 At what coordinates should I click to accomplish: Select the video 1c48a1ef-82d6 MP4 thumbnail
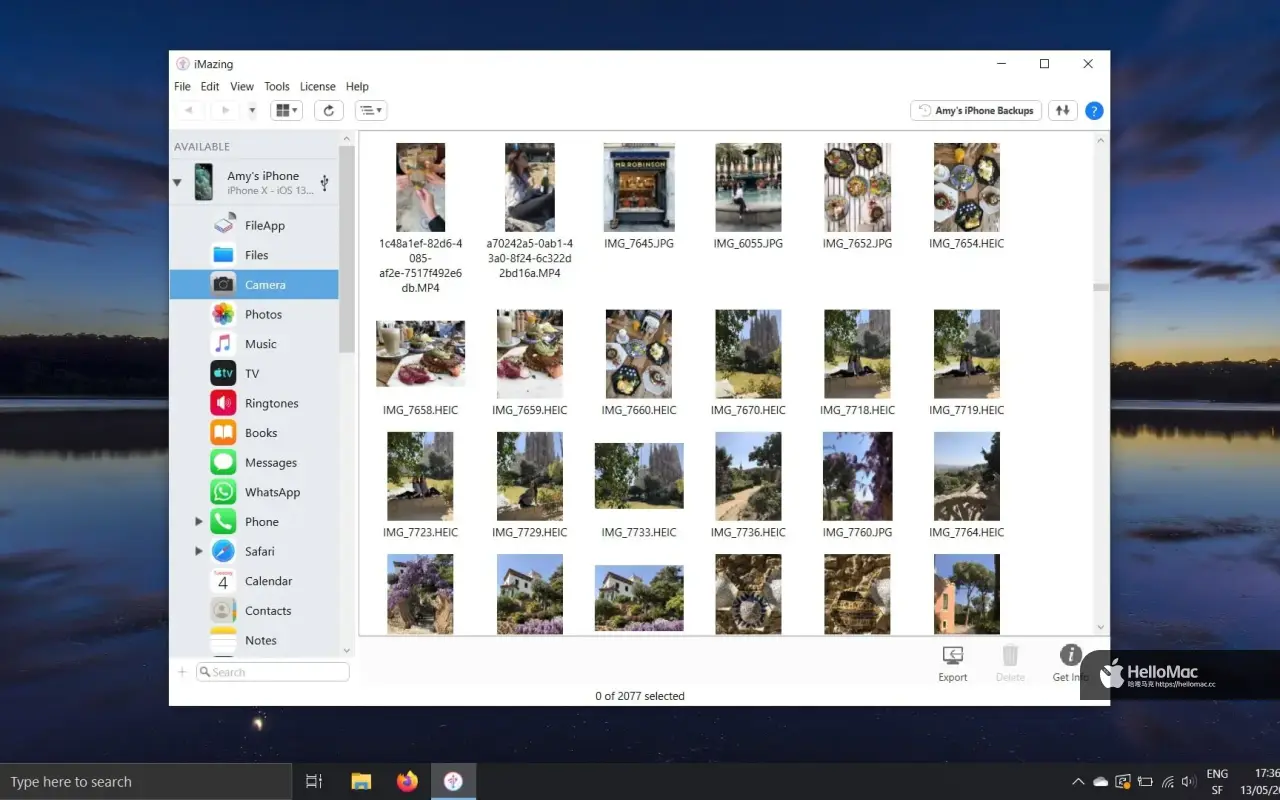420,187
